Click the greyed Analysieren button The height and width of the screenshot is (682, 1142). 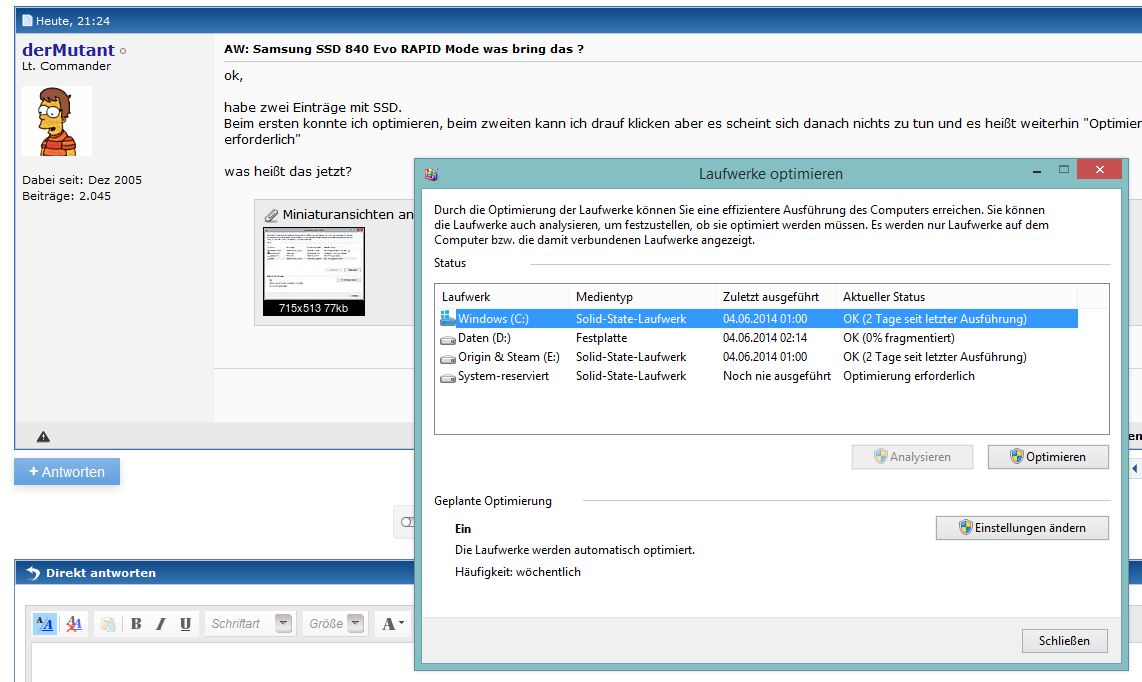point(912,457)
